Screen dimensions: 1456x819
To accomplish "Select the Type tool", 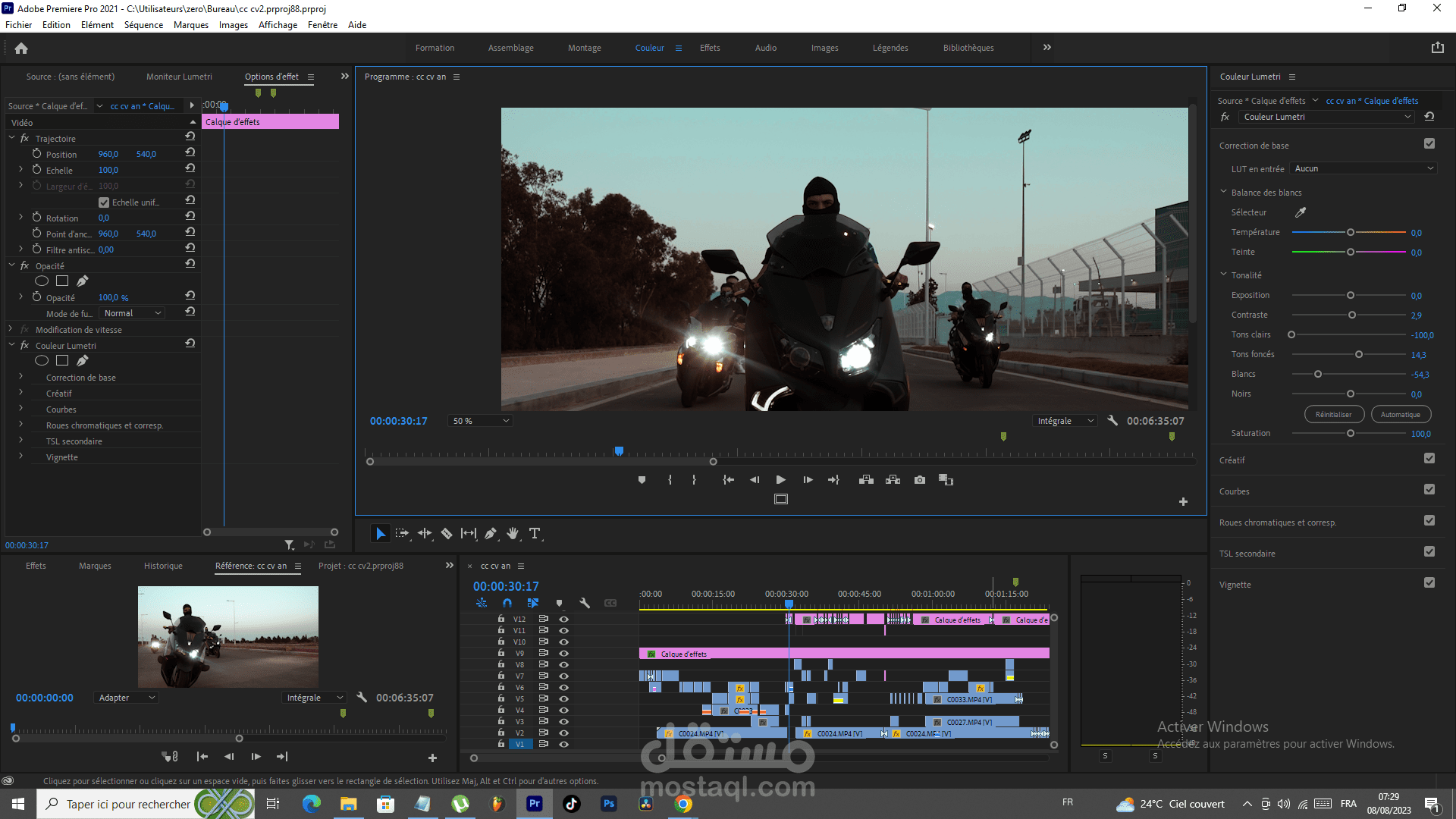I will pos(535,534).
